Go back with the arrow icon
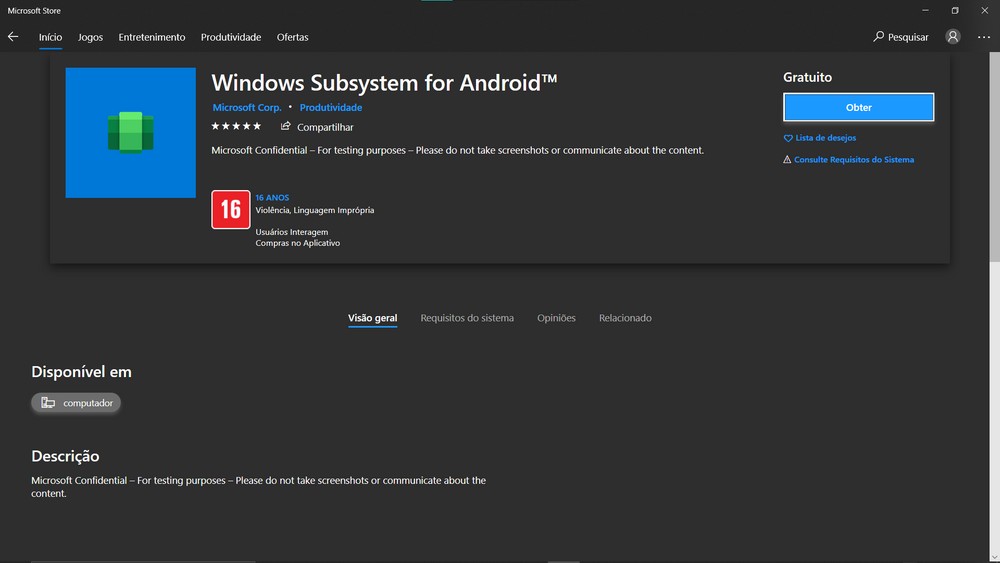Image resolution: width=1000 pixels, height=563 pixels. click(13, 36)
